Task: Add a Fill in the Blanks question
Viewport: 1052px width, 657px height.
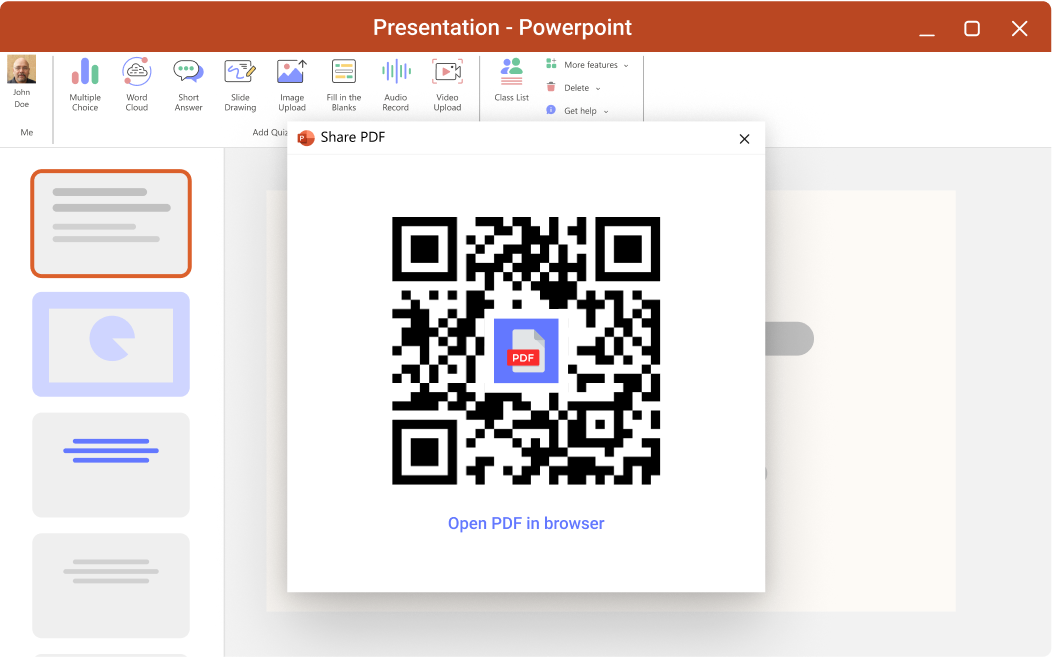Action: (x=344, y=85)
